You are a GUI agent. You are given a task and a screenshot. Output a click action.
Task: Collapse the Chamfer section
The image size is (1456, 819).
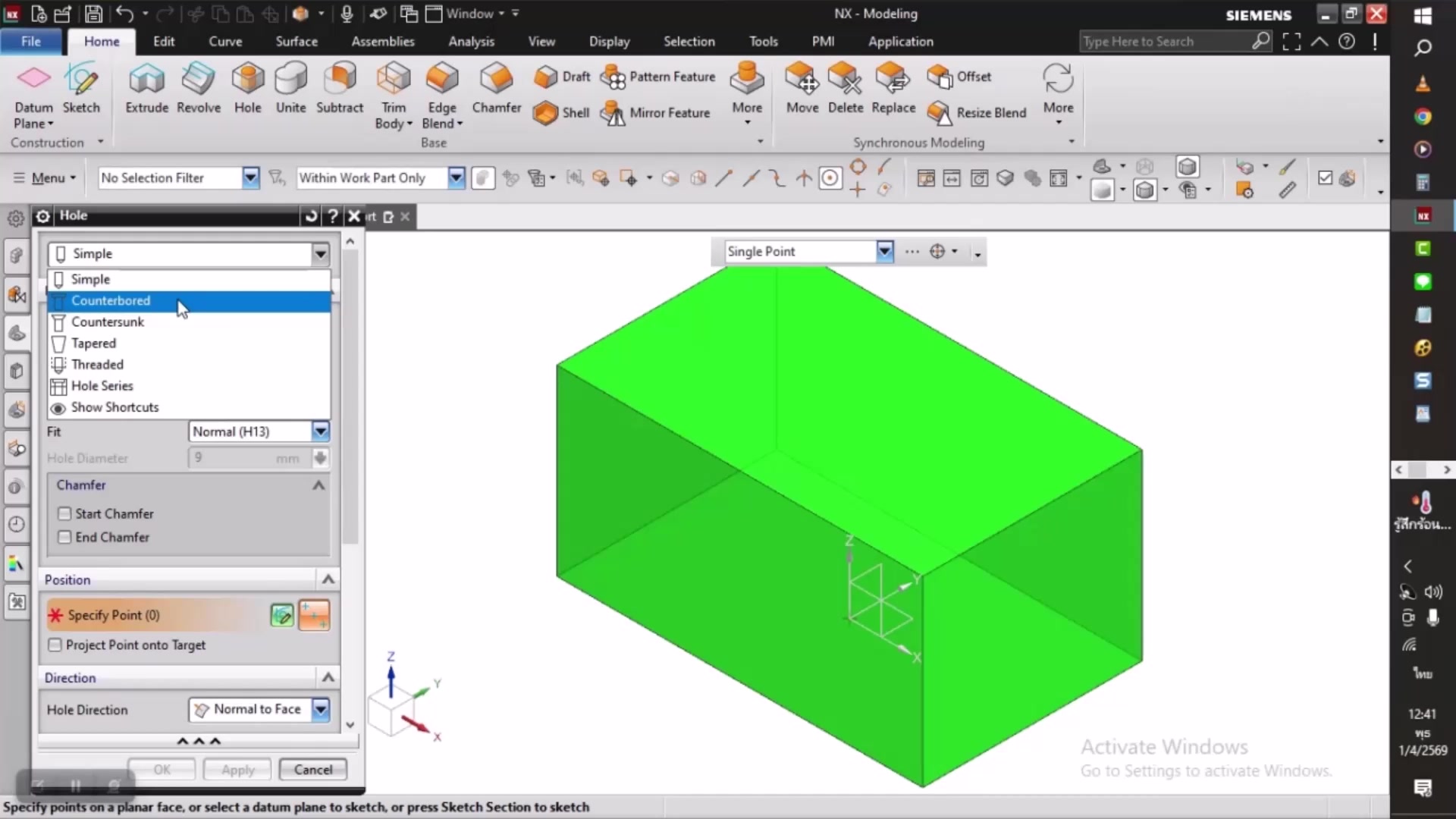point(318,485)
